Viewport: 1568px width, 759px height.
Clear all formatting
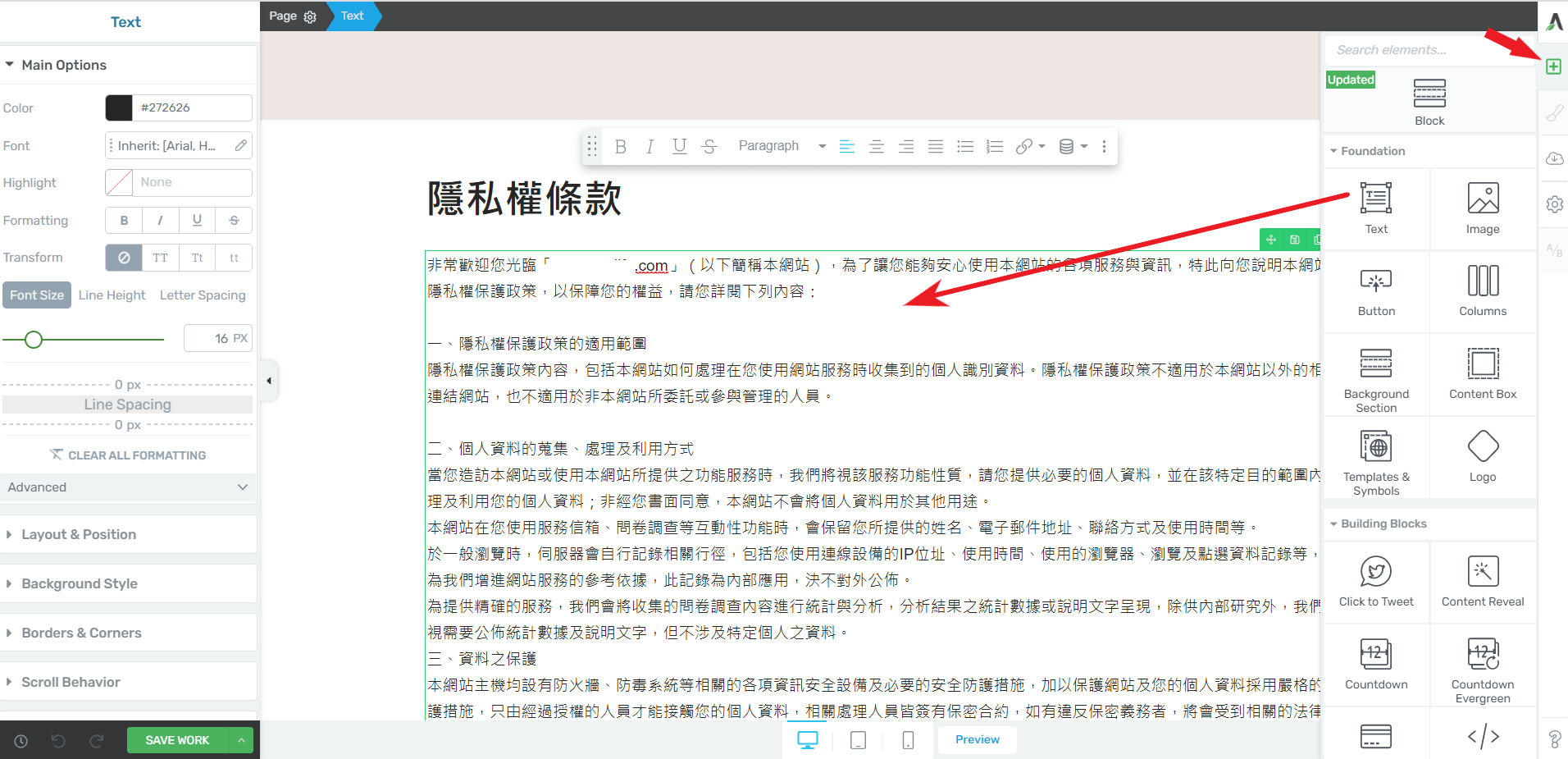click(x=128, y=455)
